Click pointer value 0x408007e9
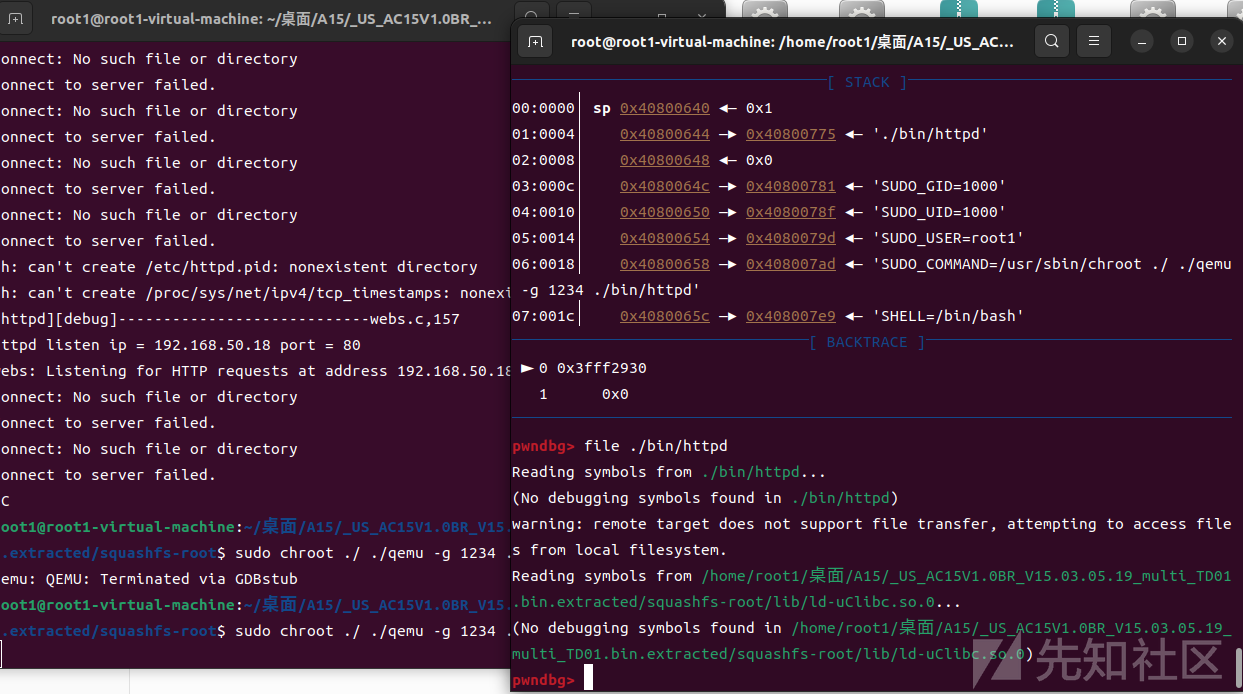This screenshot has height=694, width=1243. coord(790,316)
